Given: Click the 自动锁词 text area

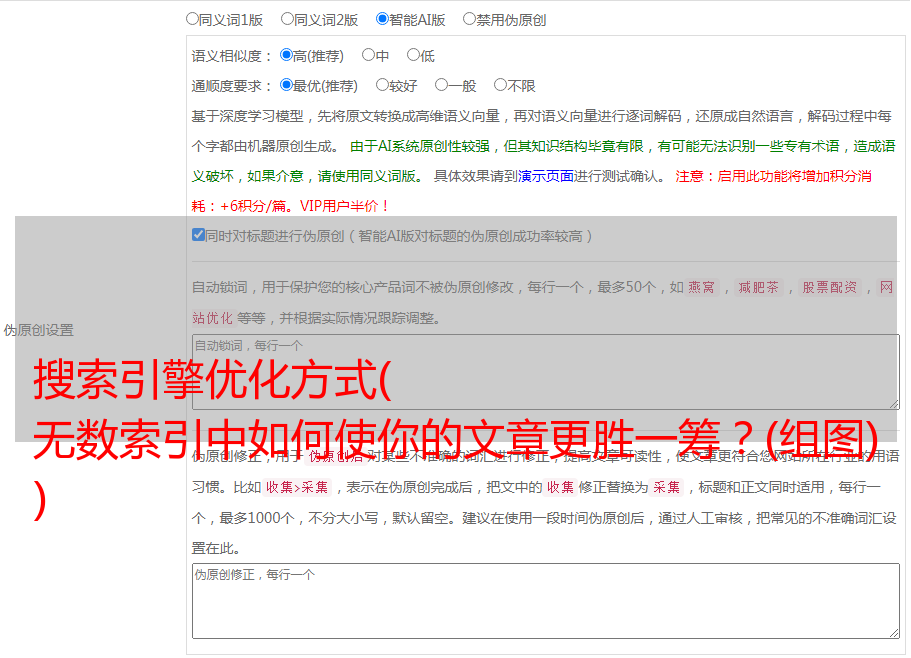Looking at the screenshot, I should pyautogui.click(x=546, y=372).
